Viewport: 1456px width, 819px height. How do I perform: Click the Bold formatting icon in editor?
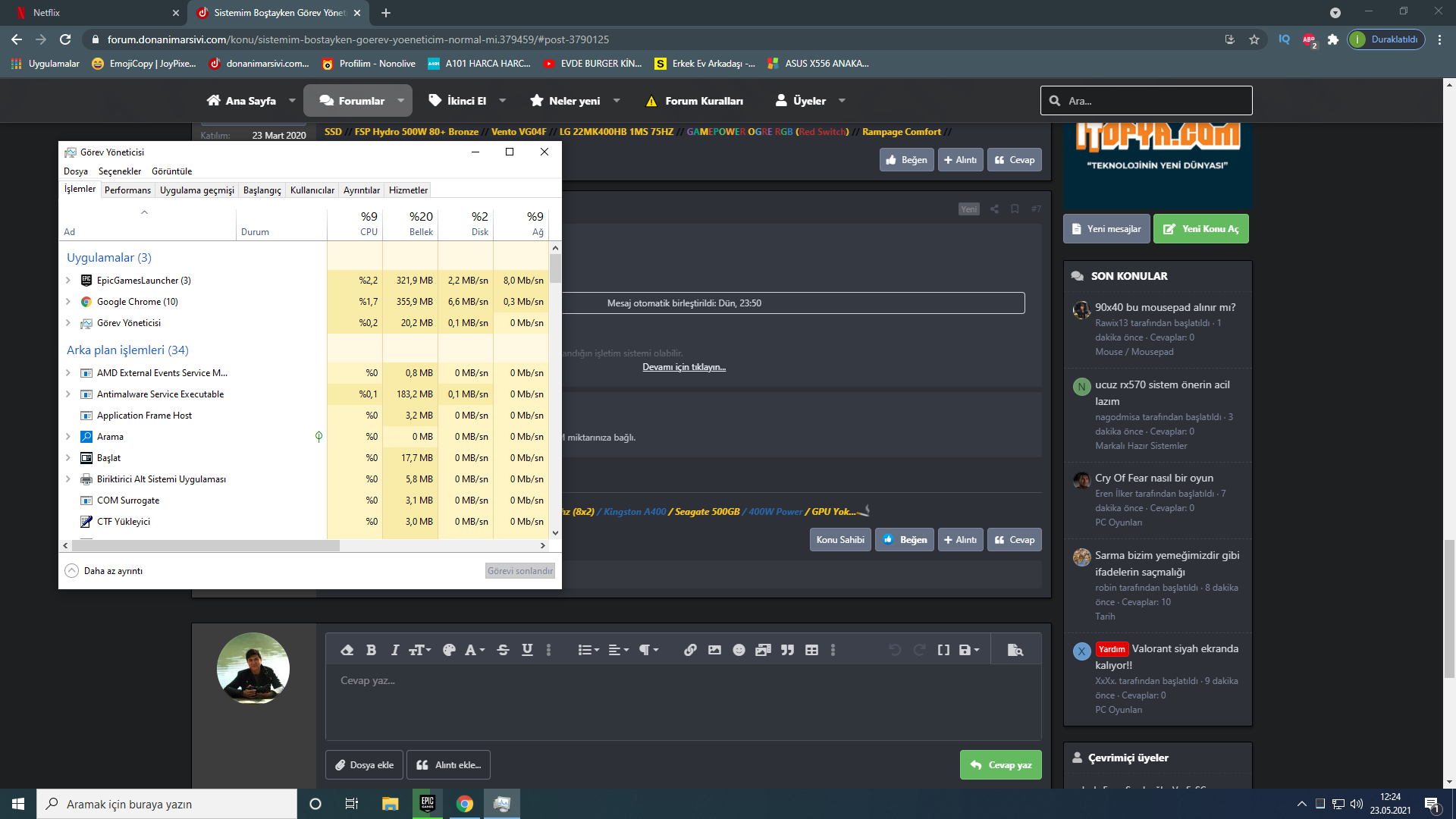click(371, 650)
